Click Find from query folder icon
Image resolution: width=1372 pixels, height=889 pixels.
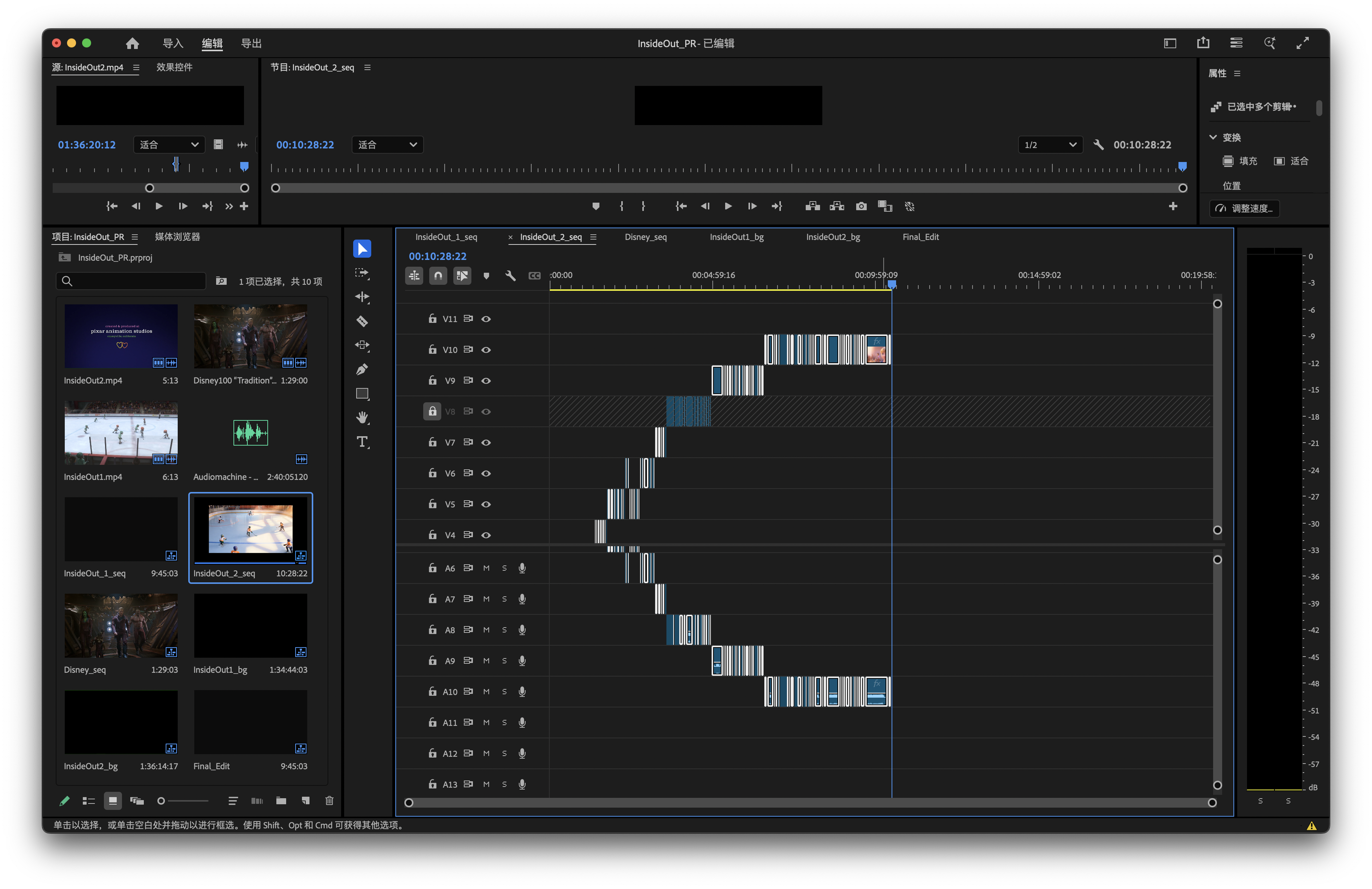pyautogui.click(x=221, y=281)
